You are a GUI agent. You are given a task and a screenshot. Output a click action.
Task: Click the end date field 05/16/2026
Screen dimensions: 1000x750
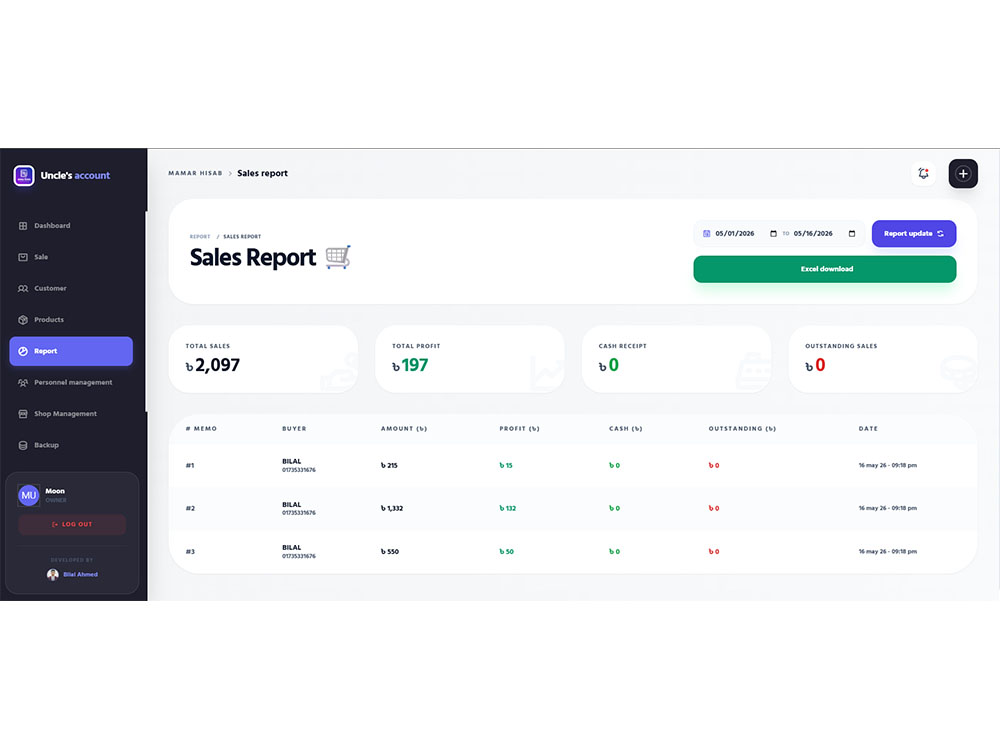click(x=813, y=233)
